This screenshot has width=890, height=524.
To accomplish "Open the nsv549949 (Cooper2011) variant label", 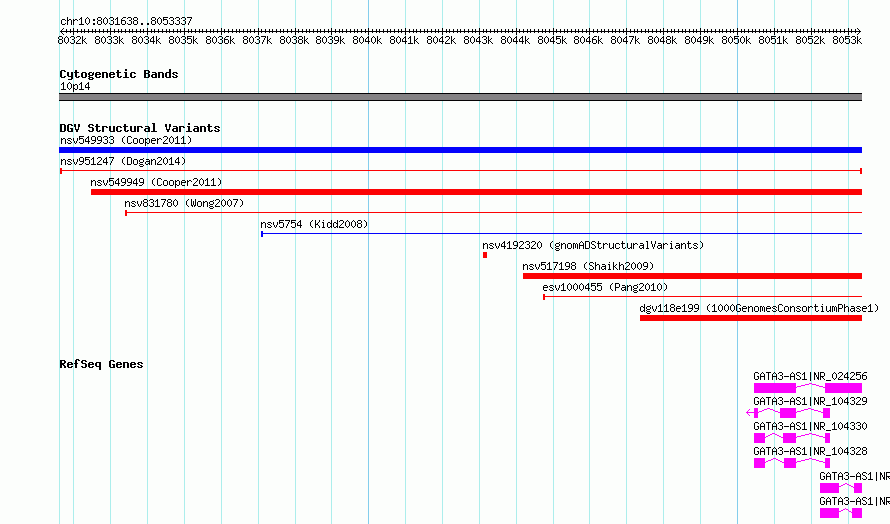I will coord(156,182).
